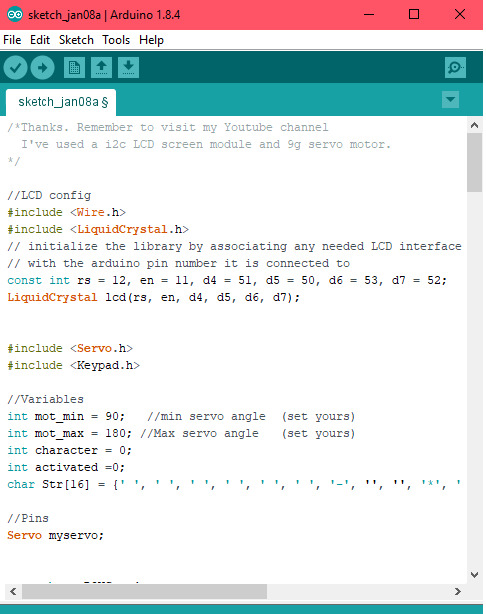The image size is (486, 614).
Task: Click the '//LCD config' comment line
Action: click(49, 195)
